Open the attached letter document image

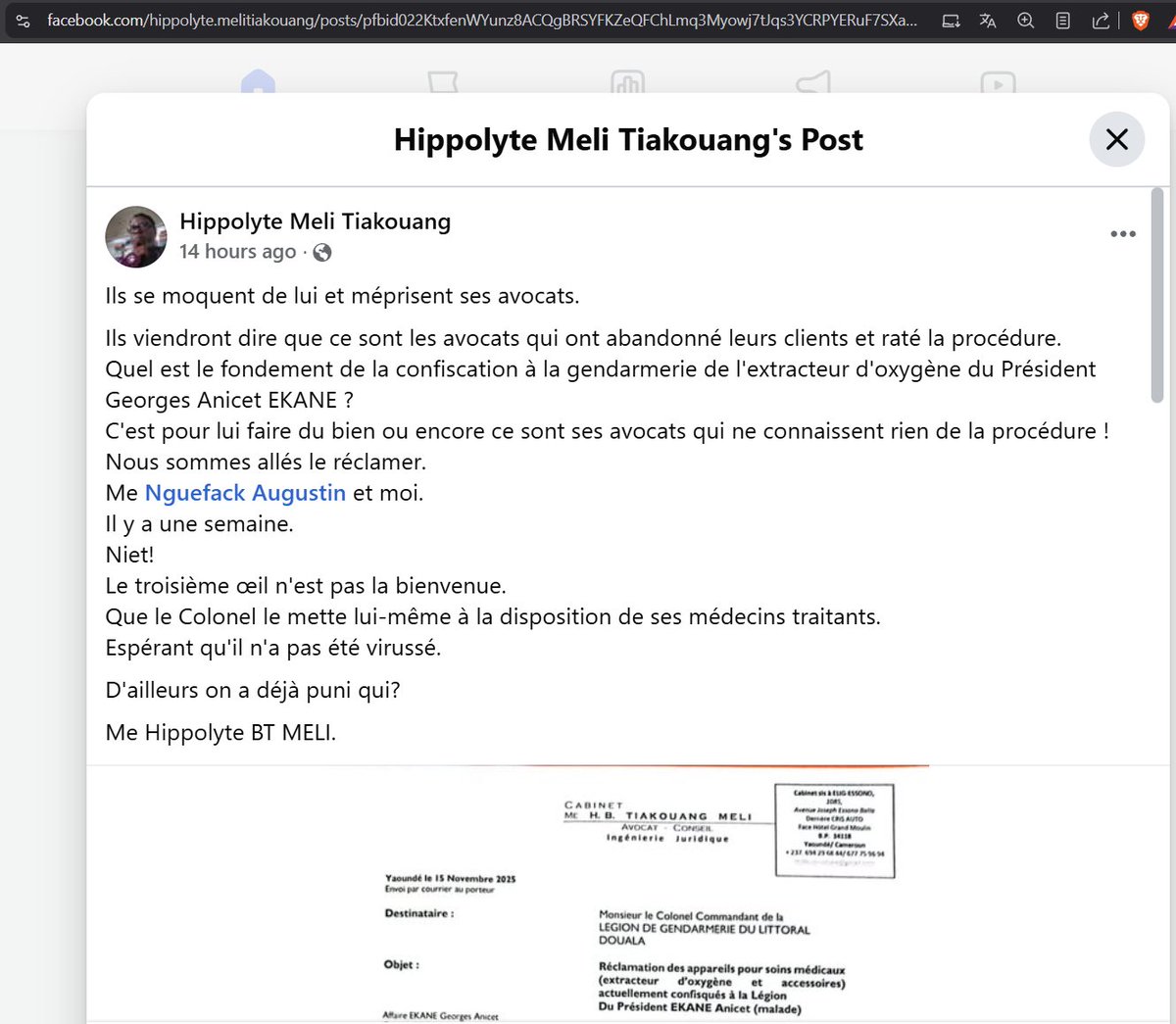coord(627,894)
